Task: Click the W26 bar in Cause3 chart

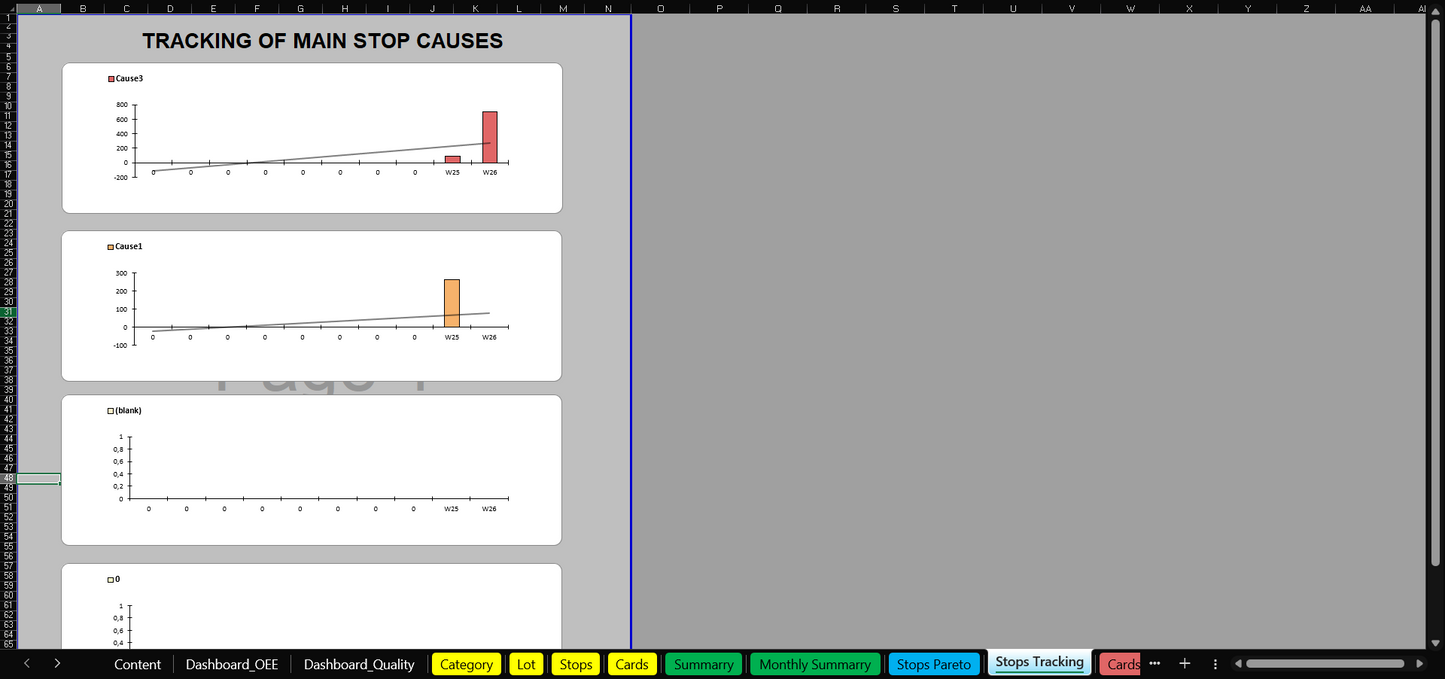Action: (x=489, y=137)
